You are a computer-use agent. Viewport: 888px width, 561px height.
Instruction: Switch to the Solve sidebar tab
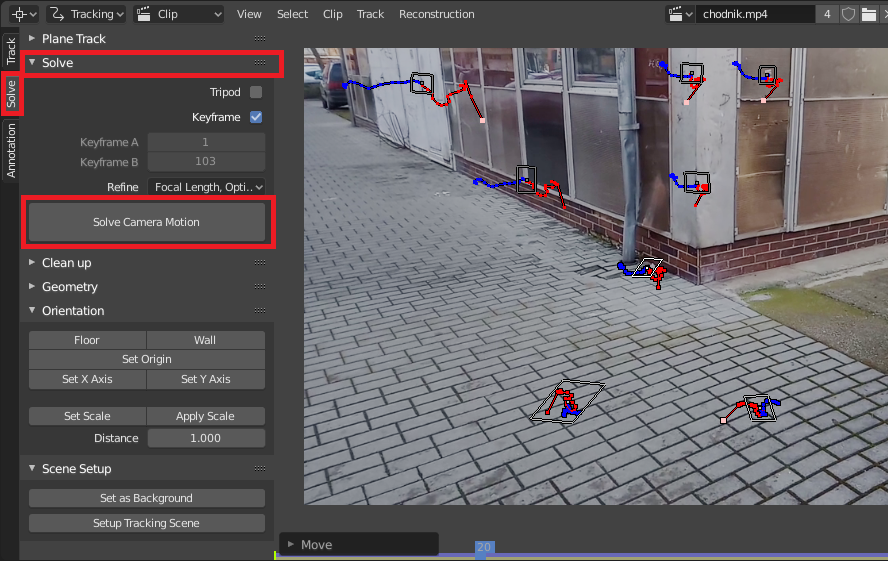11,93
